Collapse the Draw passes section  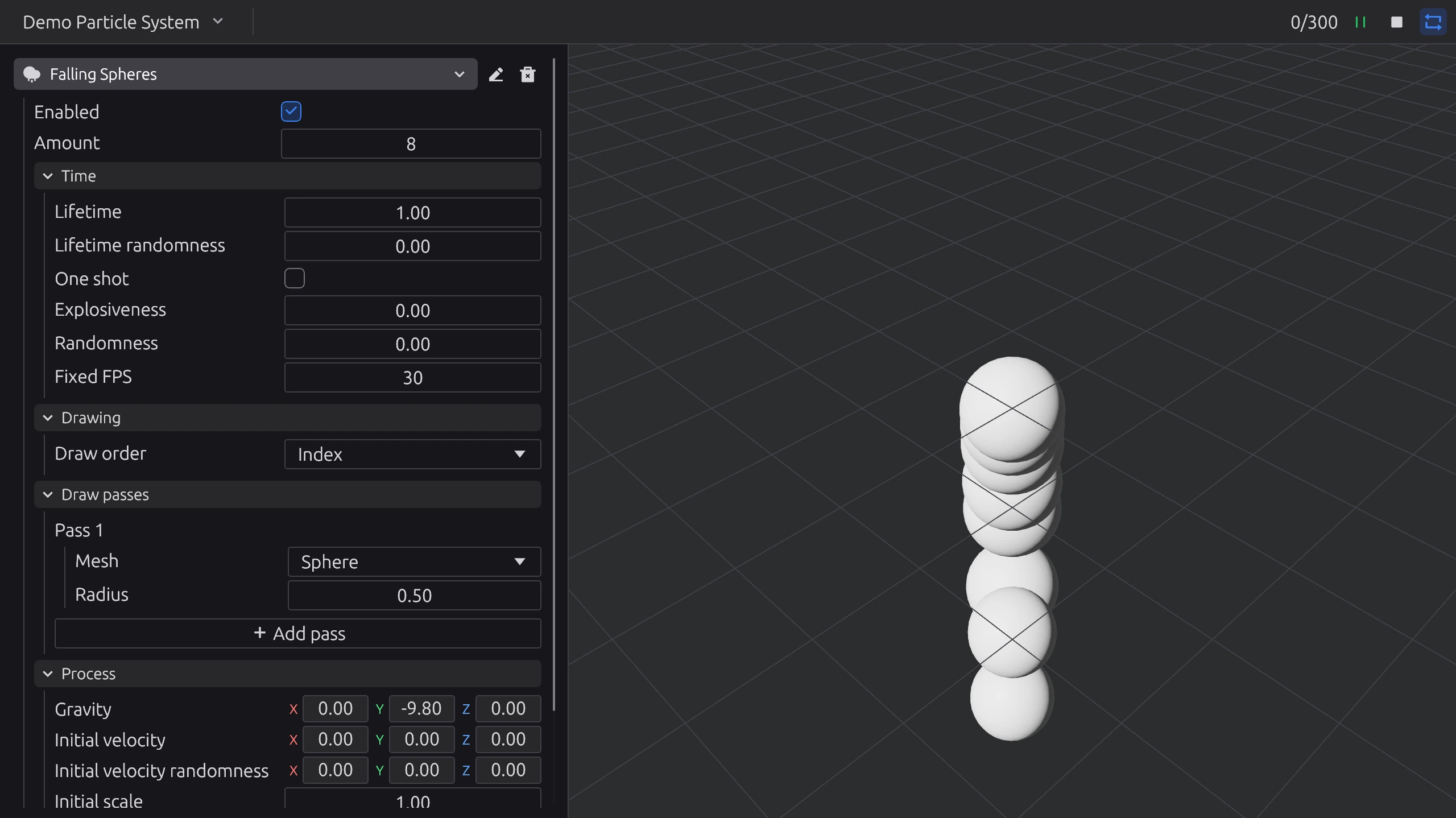(x=48, y=495)
